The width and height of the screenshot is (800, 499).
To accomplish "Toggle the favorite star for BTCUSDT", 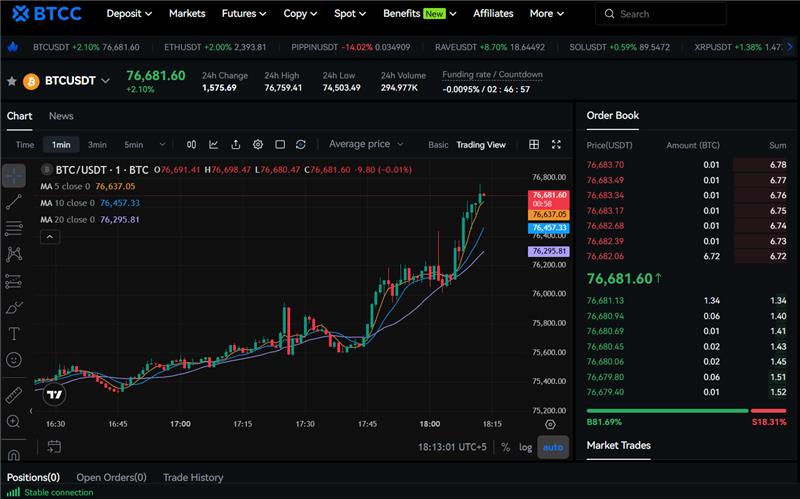I will pos(11,81).
